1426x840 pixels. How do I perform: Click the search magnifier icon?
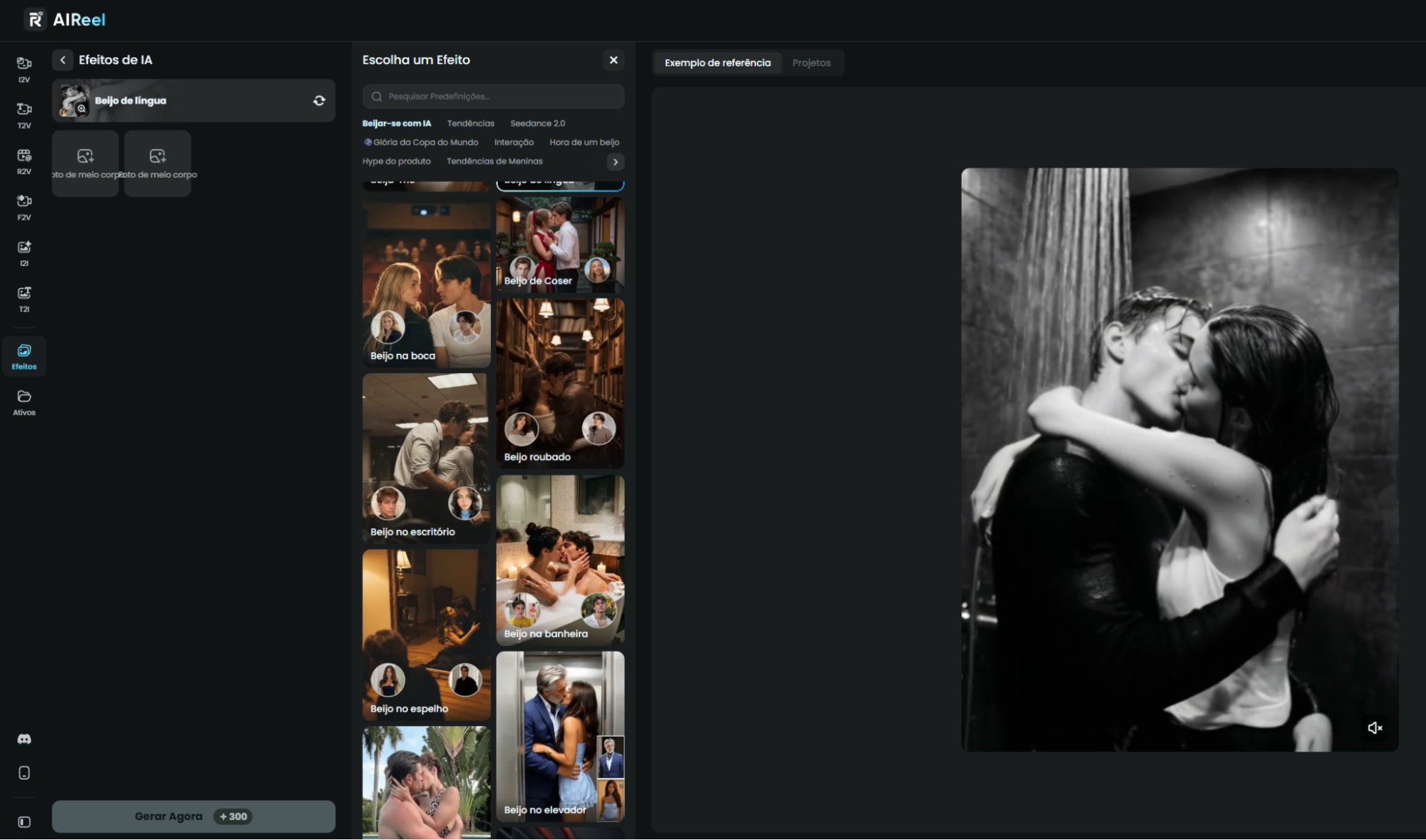377,96
